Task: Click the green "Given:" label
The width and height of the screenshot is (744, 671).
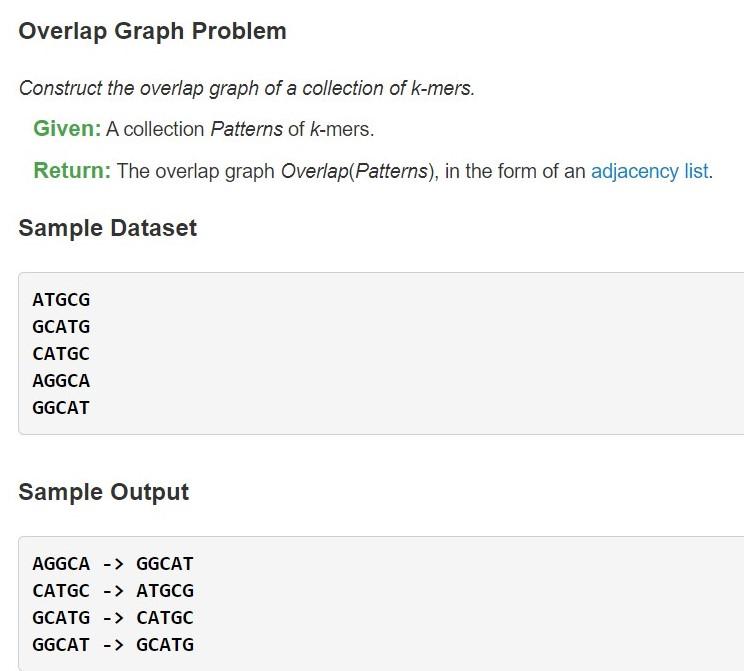Action: [67, 129]
